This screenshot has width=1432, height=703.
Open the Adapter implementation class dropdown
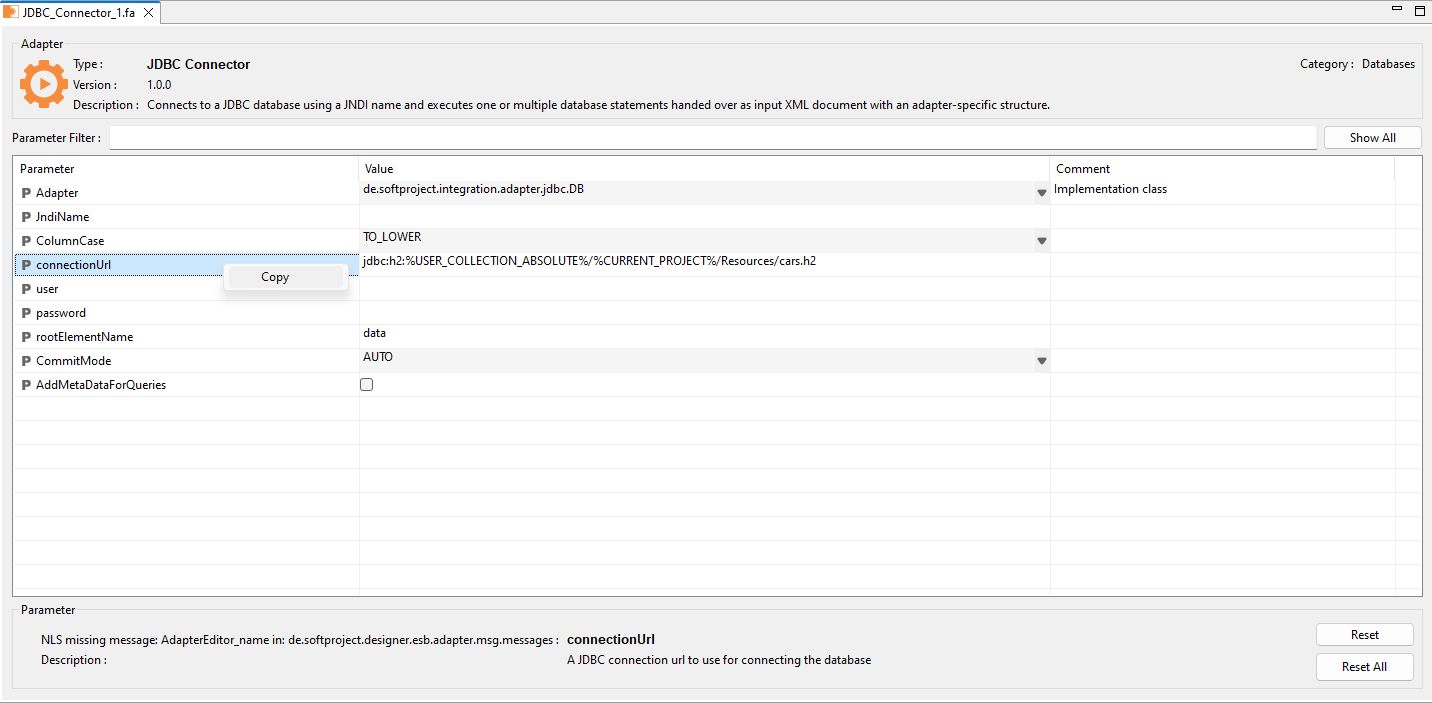click(1041, 193)
